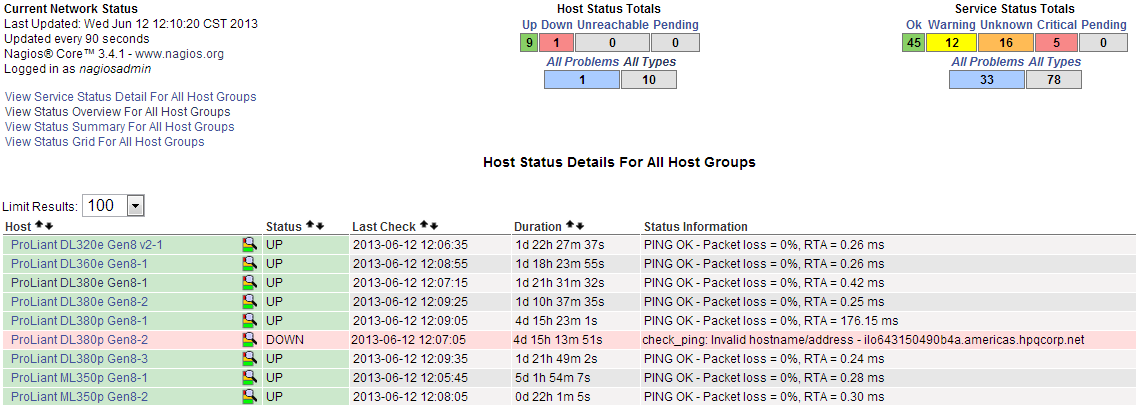Click 'All Problems' under Service Status Totals

coord(987,62)
